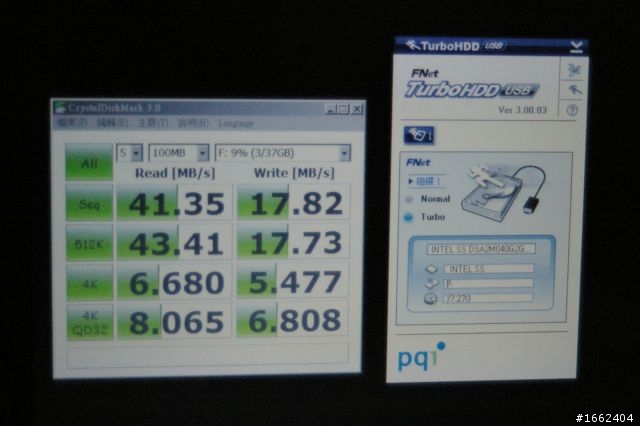This screenshot has width=640, height=426.
Task: Select the 512K read value 43.41
Action: [175, 242]
